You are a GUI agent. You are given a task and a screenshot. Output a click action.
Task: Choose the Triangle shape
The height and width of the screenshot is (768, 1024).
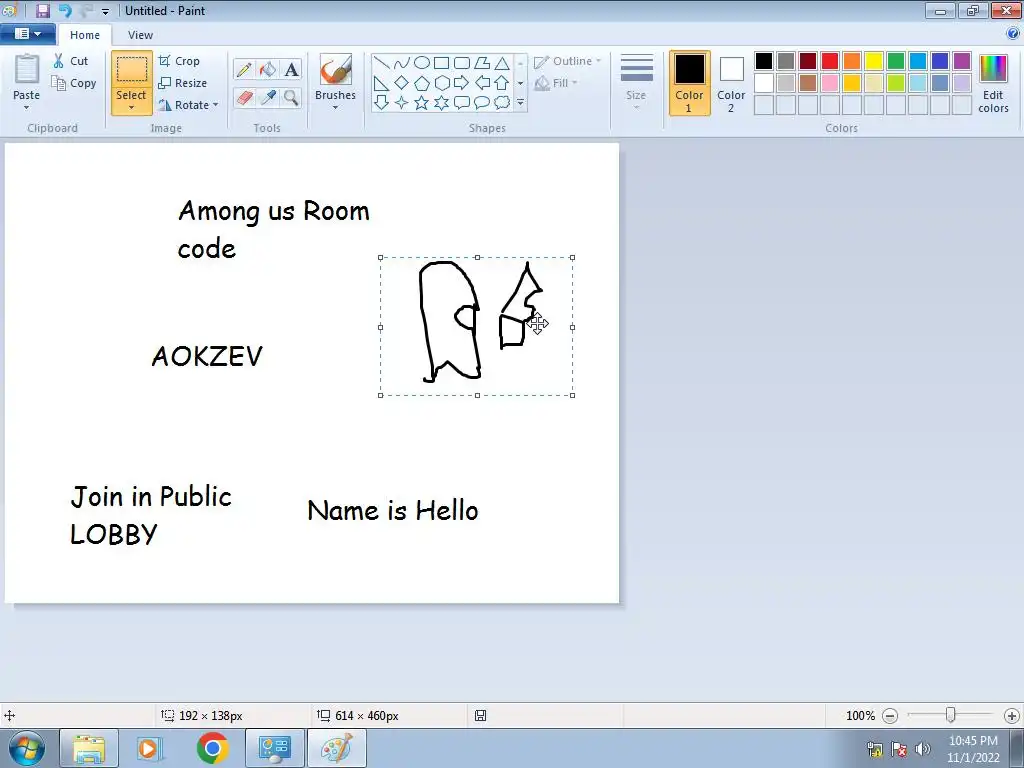pos(502,63)
